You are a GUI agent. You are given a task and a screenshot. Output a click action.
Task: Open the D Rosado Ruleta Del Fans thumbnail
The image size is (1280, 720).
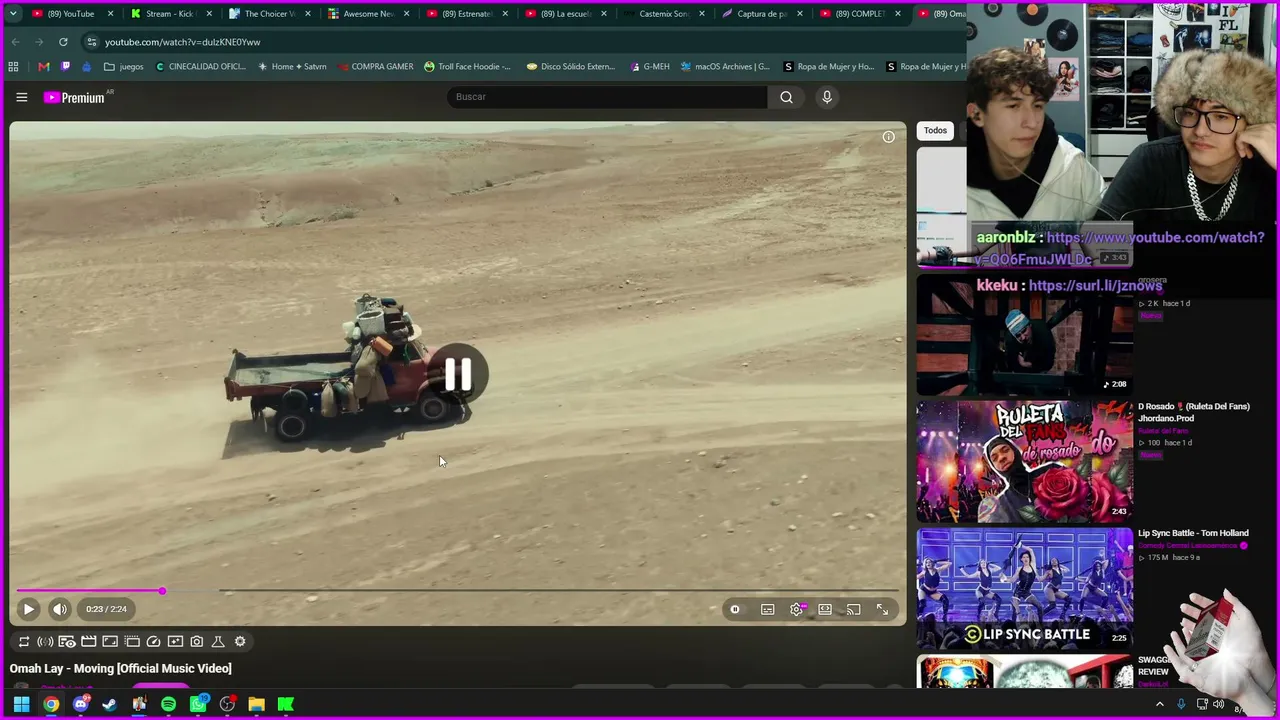(1025, 462)
